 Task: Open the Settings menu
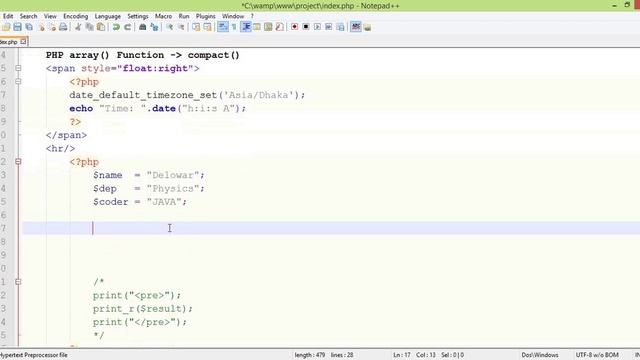[138, 16]
